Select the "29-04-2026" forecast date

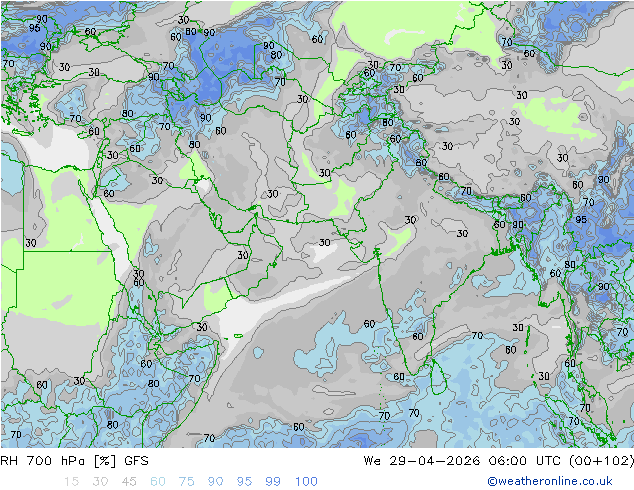(x=435, y=461)
